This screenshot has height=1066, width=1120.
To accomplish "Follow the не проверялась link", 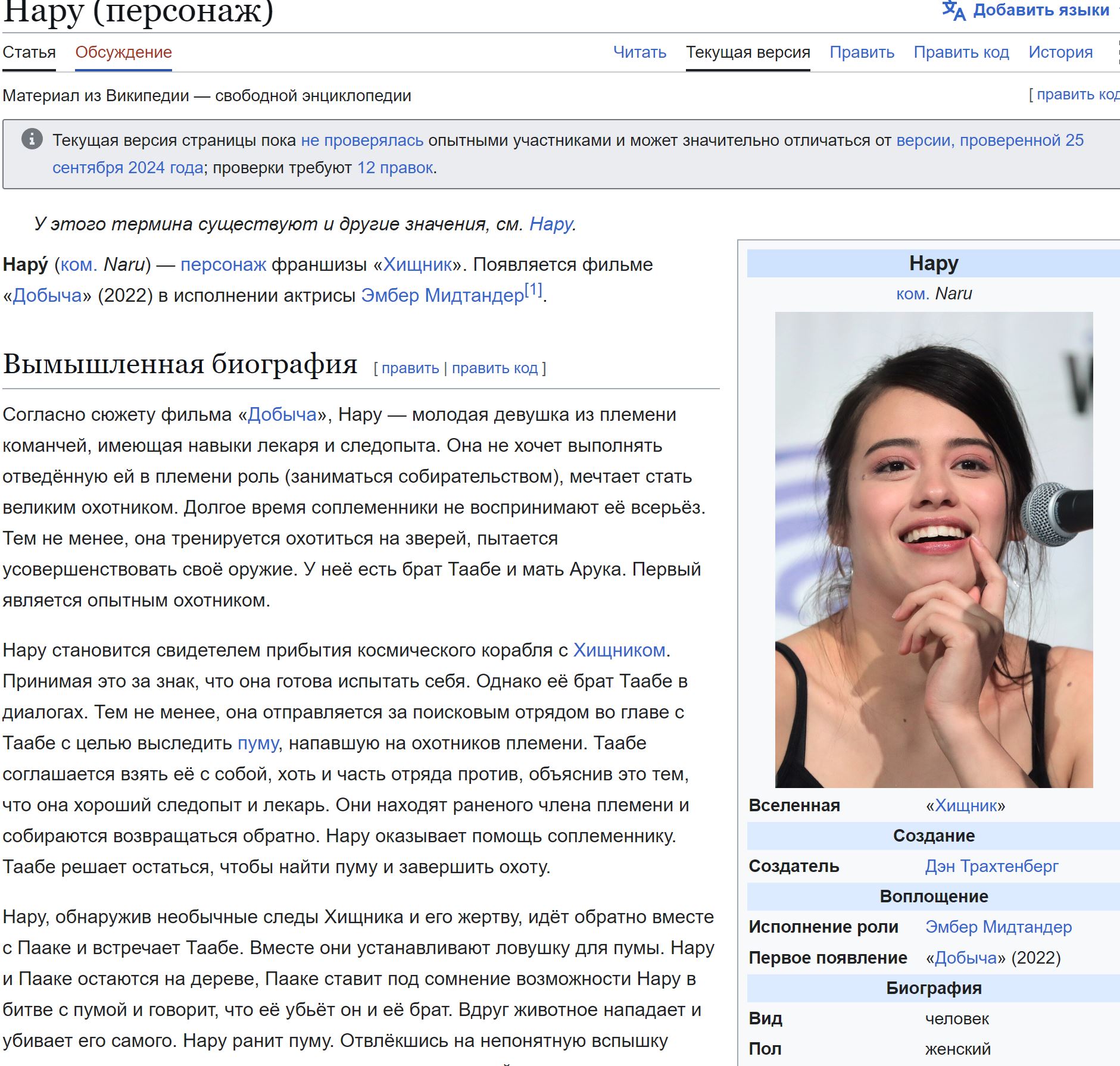I will (362, 140).
